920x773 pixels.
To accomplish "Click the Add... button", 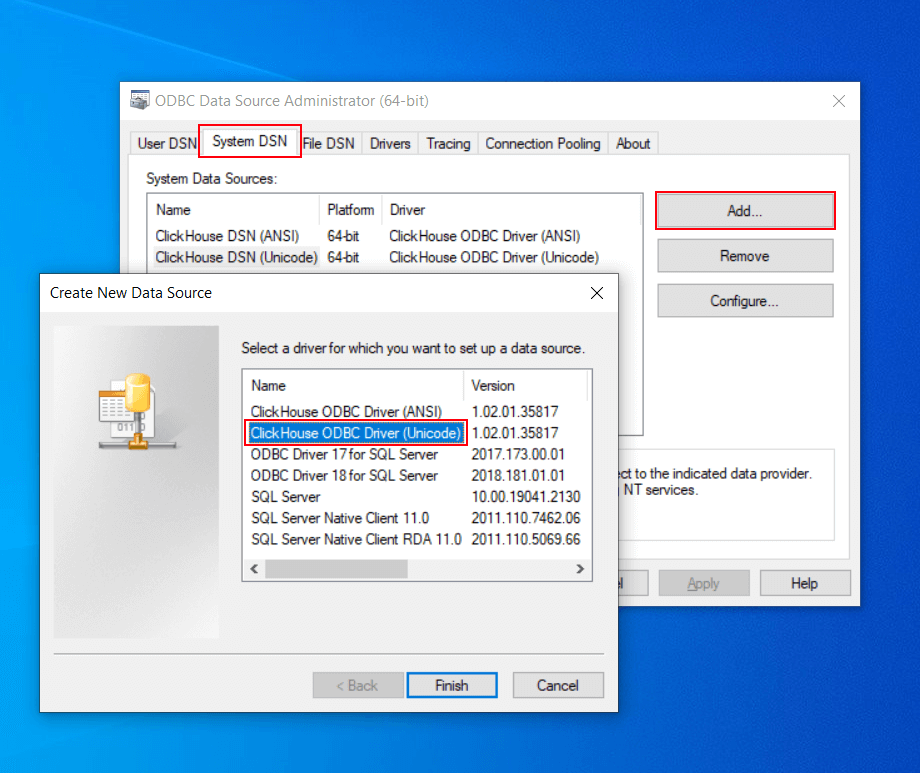I will click(745, 211).
